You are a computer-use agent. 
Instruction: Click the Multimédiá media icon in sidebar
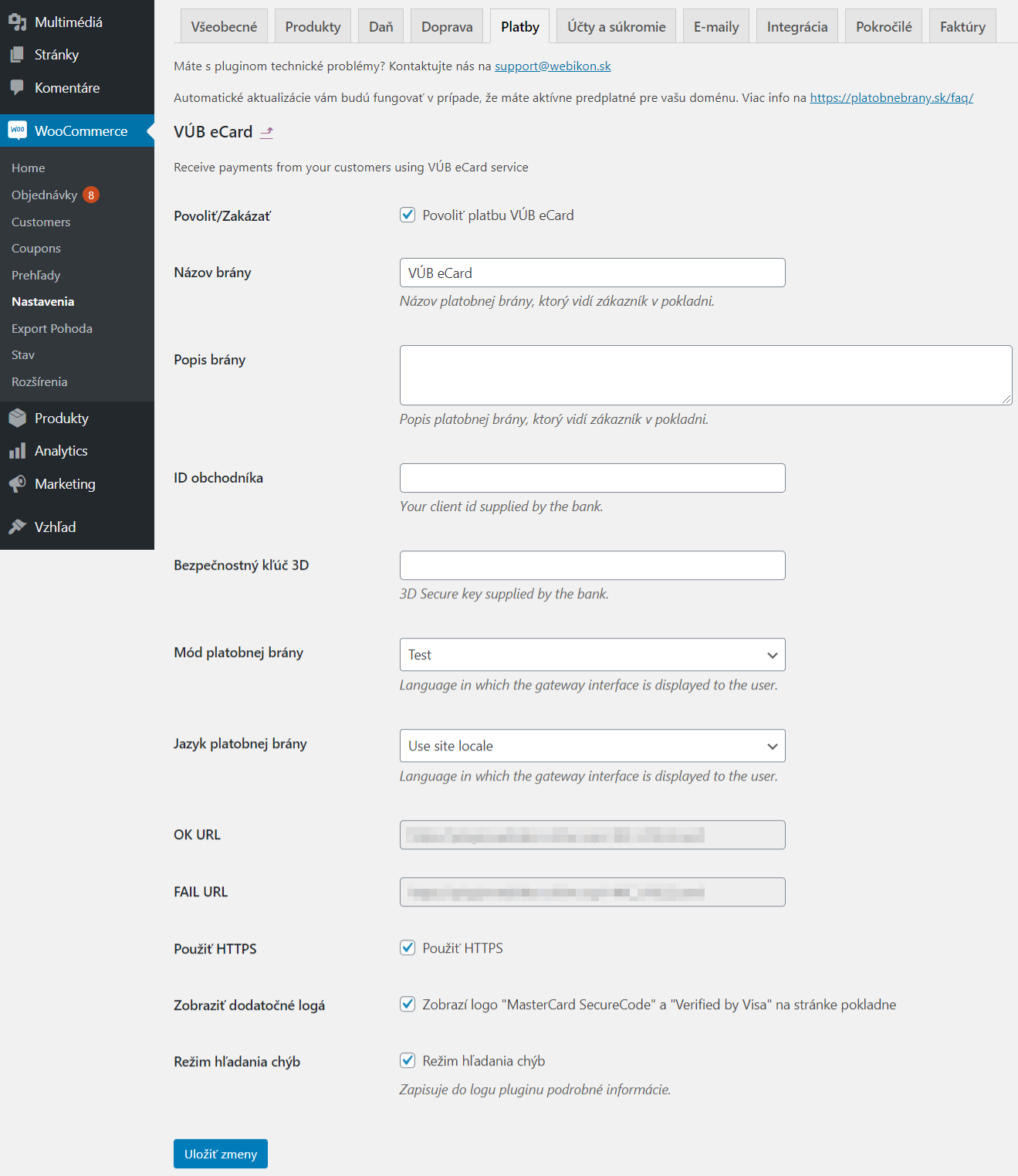[17, 22]
